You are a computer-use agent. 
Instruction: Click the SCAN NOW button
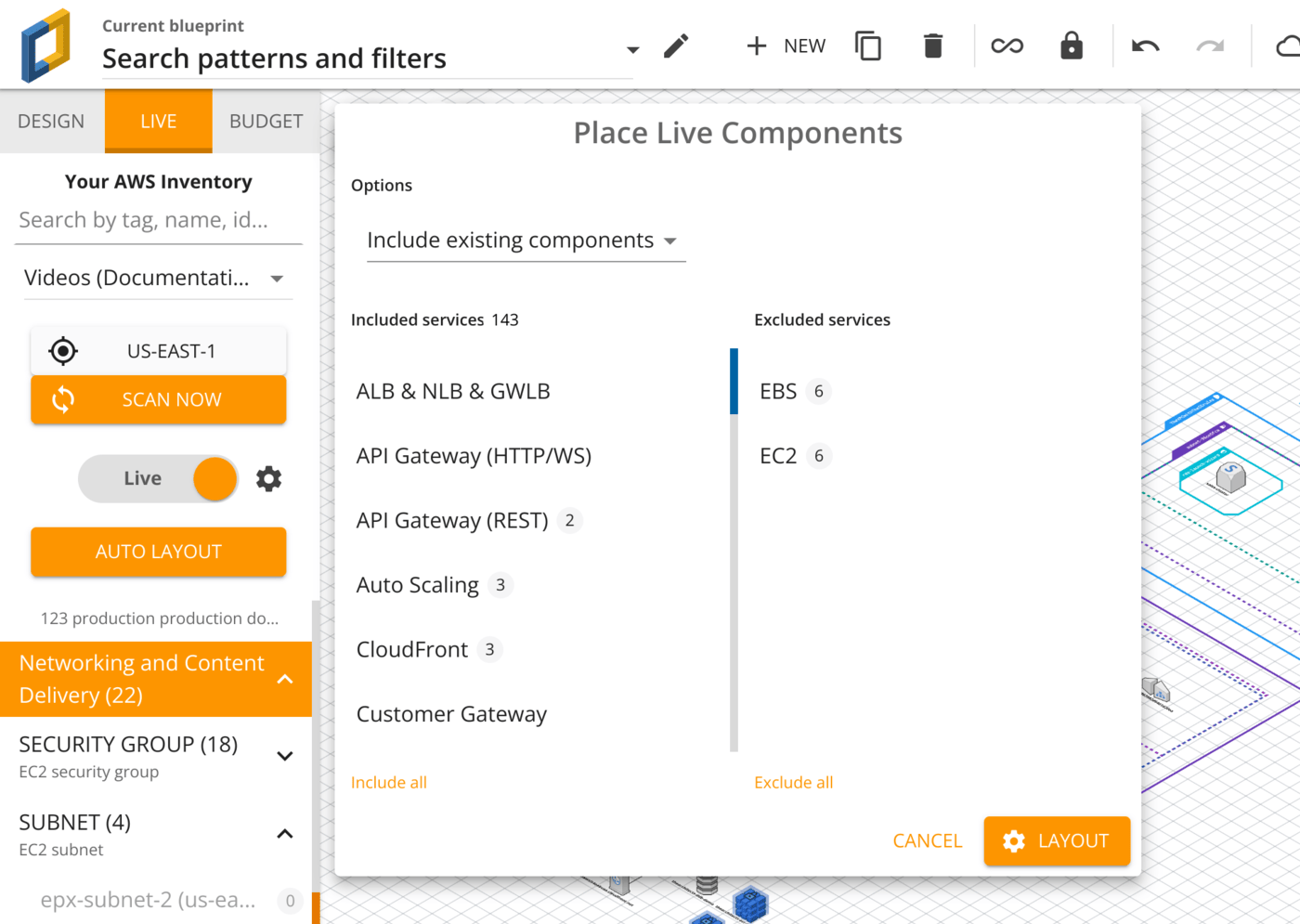tap(159, 399)
